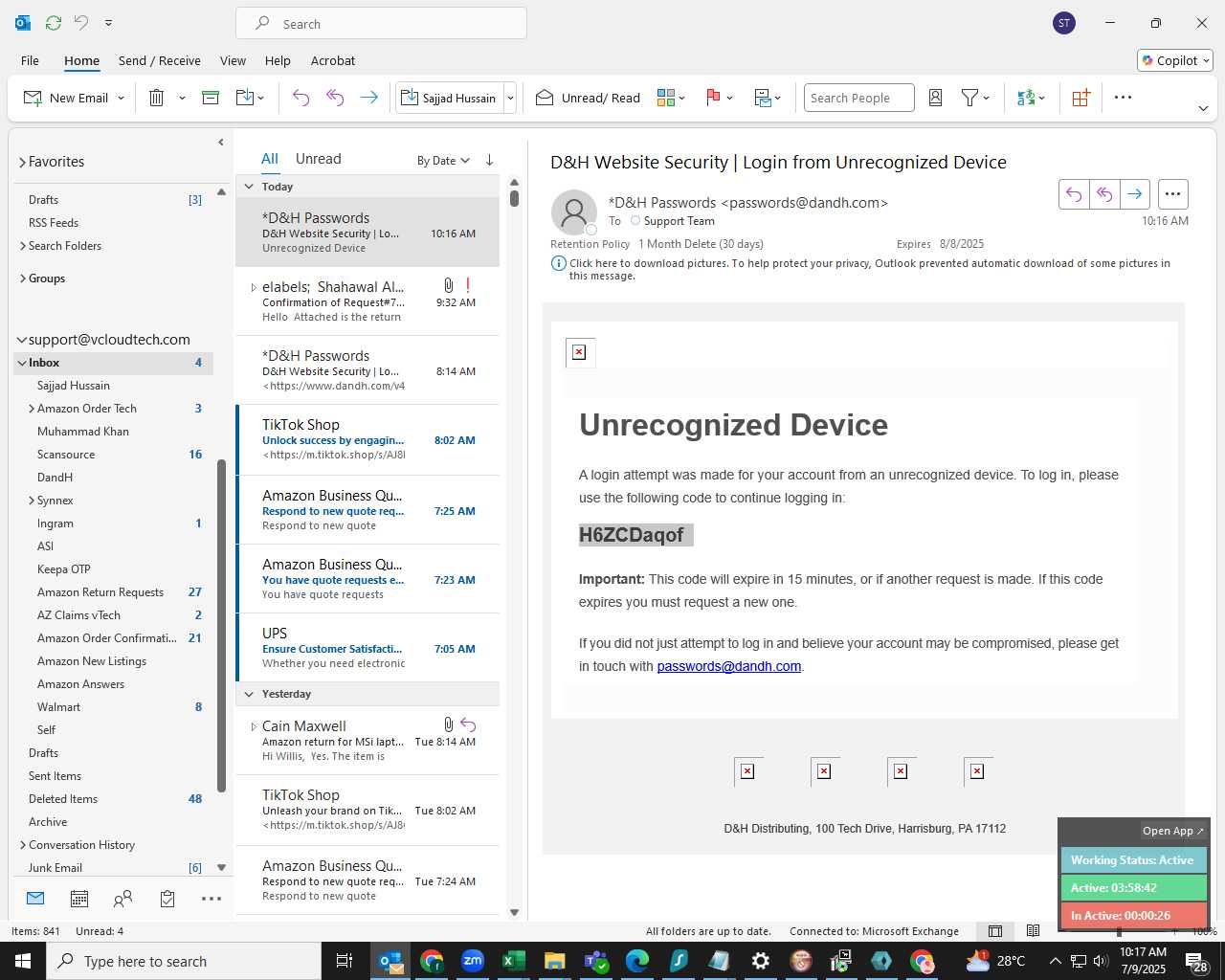Collapse the Yesterday group header

click(249, 694)
